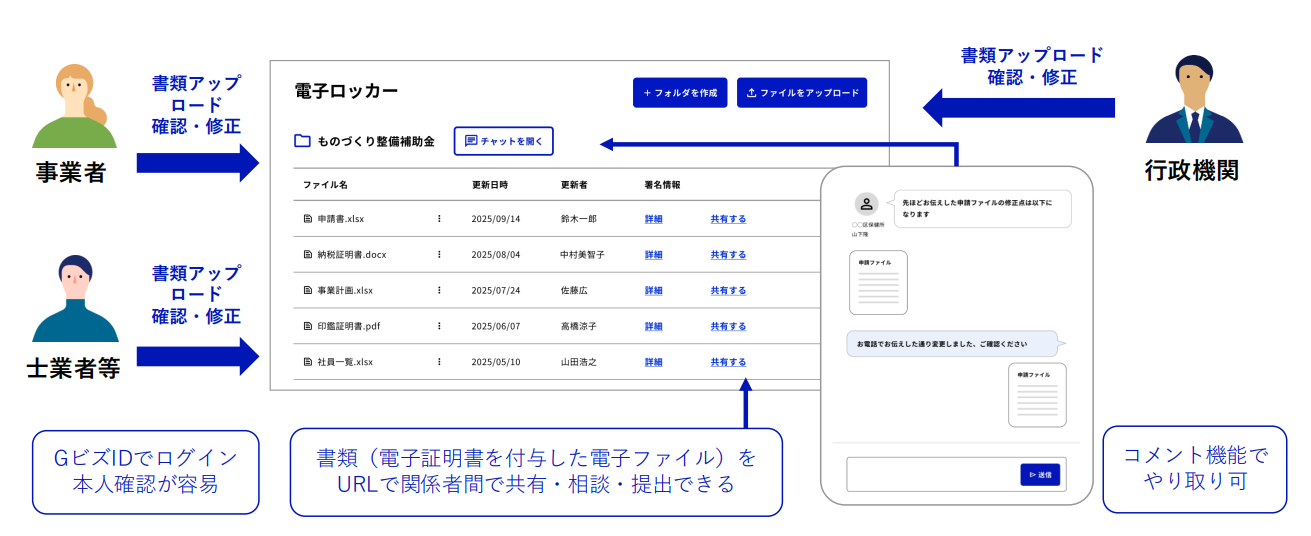Click 共有する for 印鑑証明書.pdf
The height and width of the screenshot is (536, 1311).
click(x=728, y=326)
